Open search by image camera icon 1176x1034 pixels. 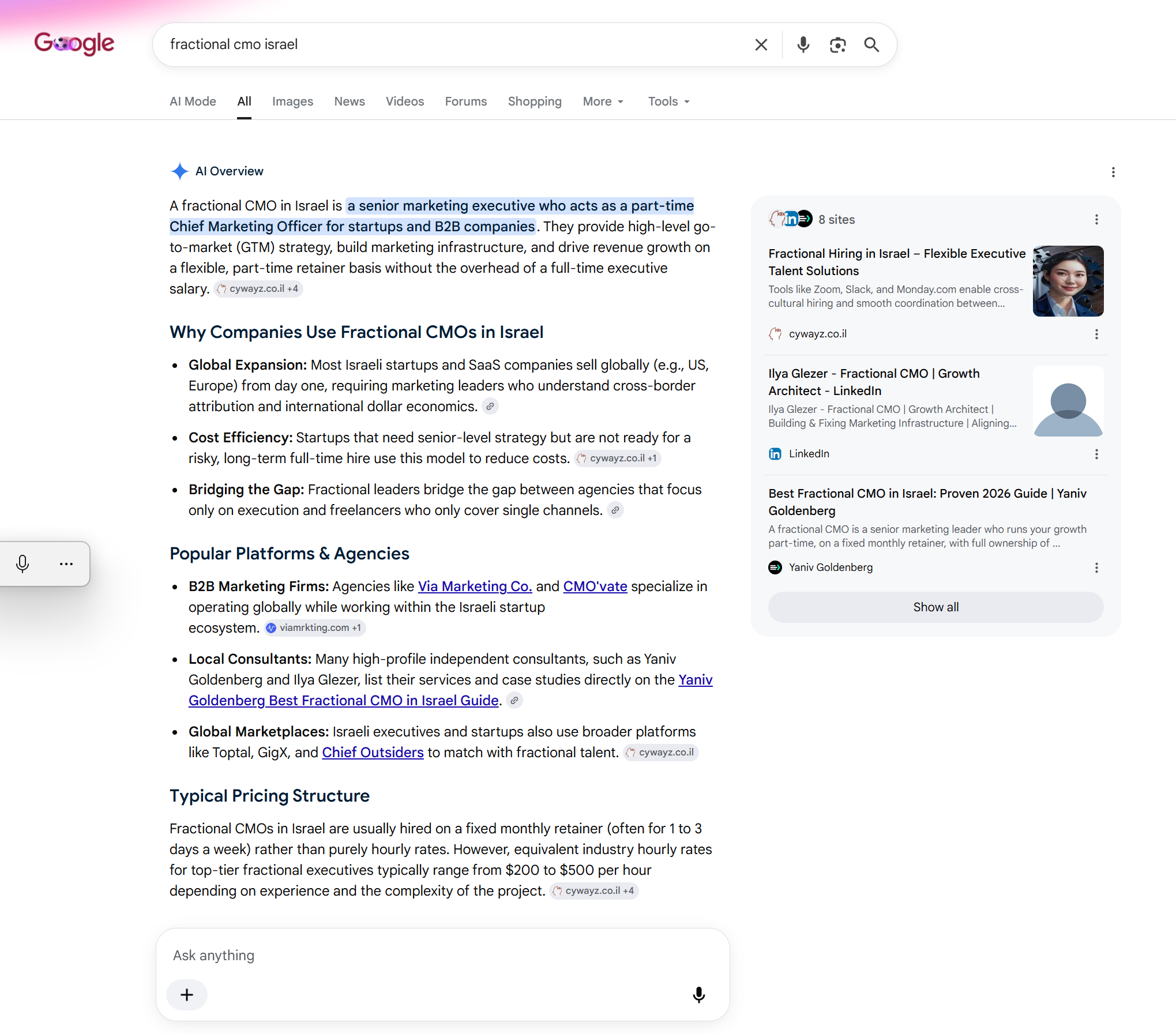(x=837, y=44)
